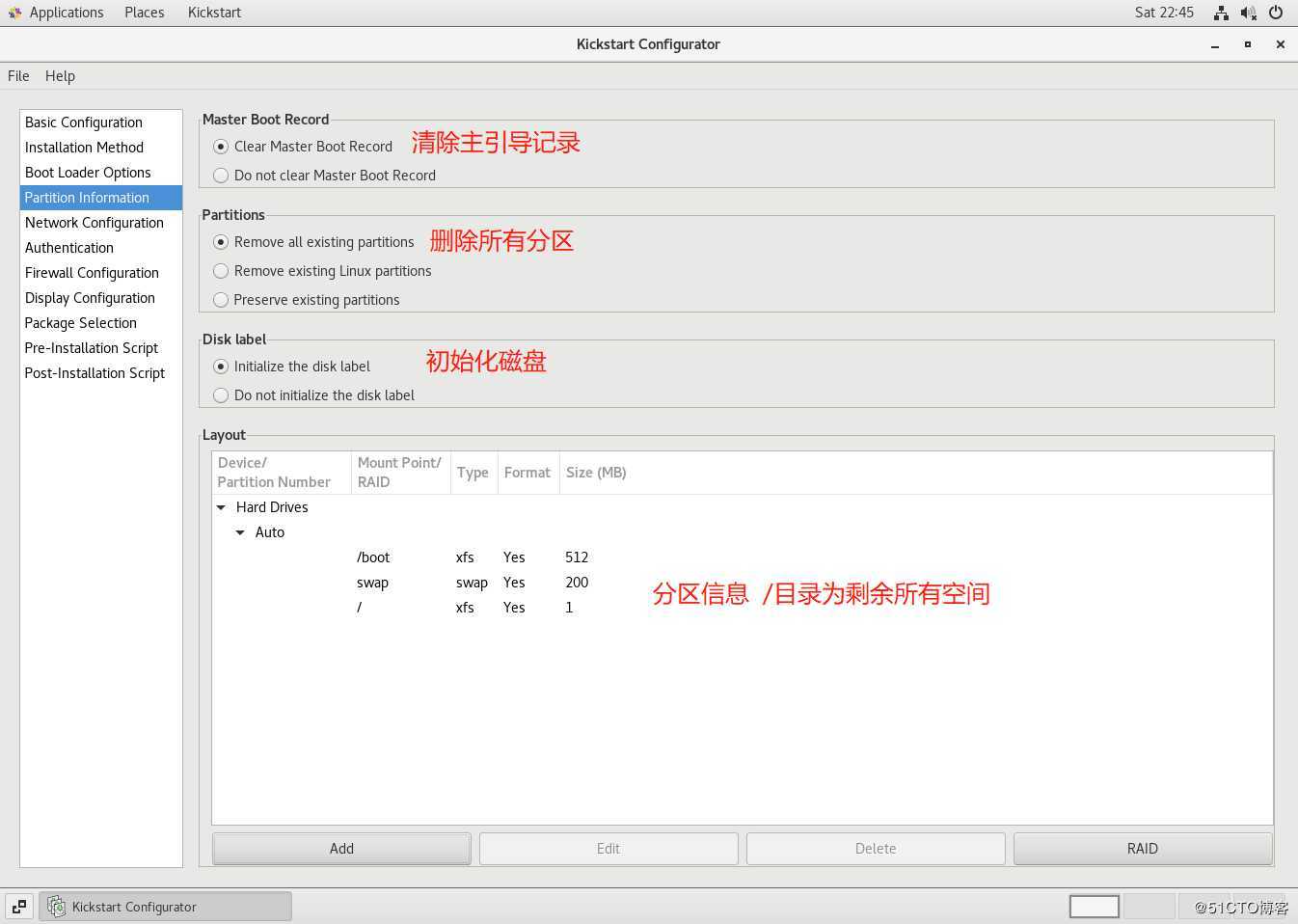Open Authentication section
Screen dimensions: 1298x924
(101, 248)
